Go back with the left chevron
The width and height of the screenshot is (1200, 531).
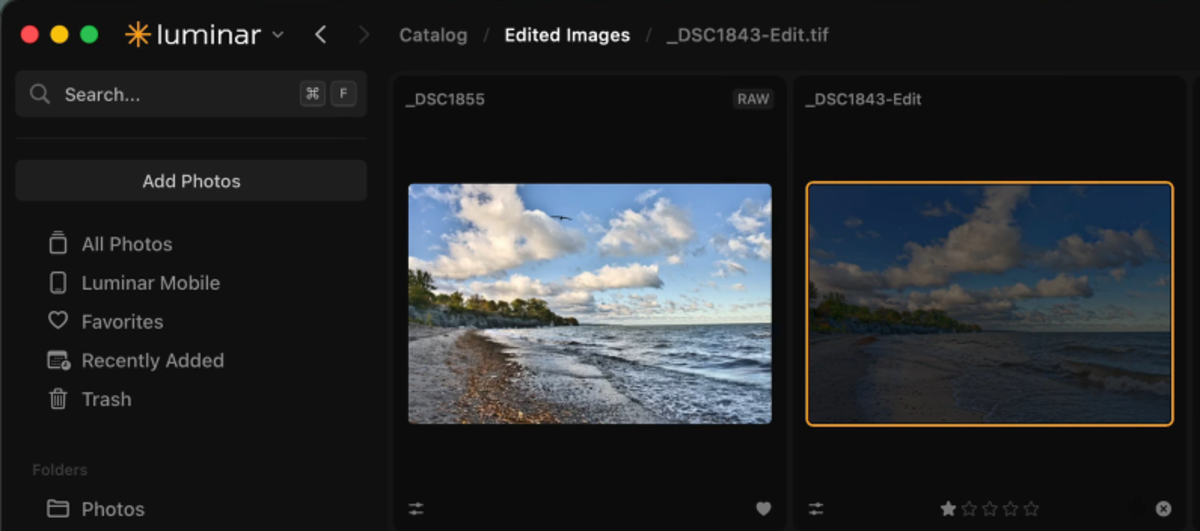click(320, 35)
